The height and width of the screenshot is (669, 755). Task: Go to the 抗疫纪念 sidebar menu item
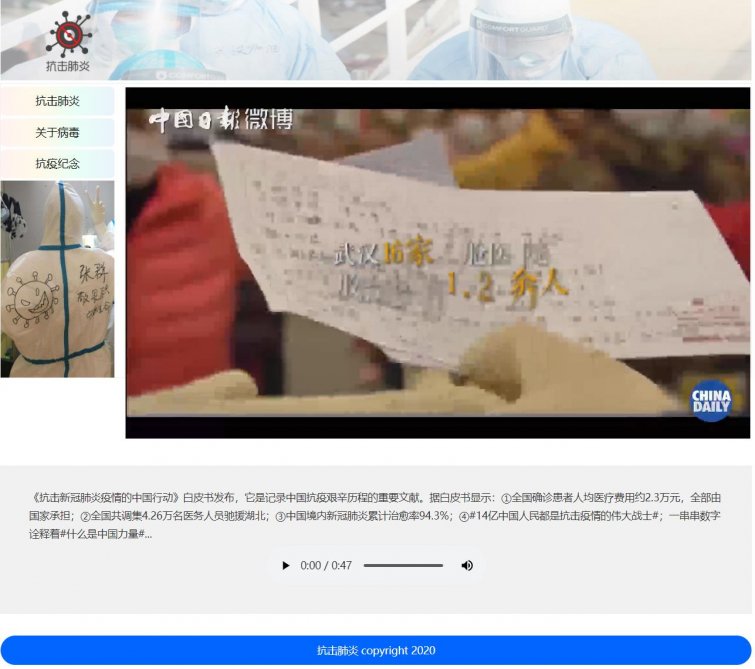(x=58, y=163)
